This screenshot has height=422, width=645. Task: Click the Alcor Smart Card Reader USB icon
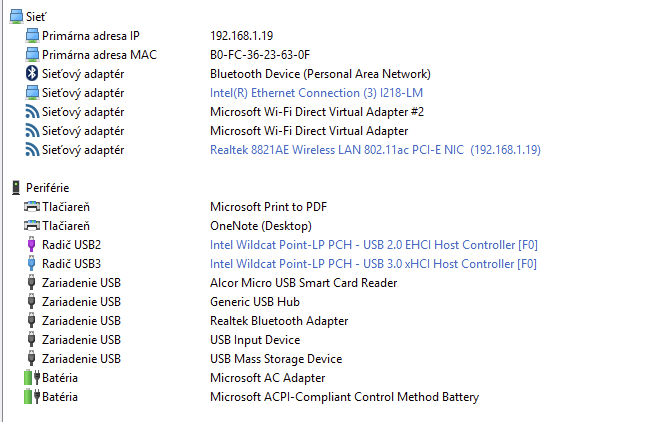(31, 283)
